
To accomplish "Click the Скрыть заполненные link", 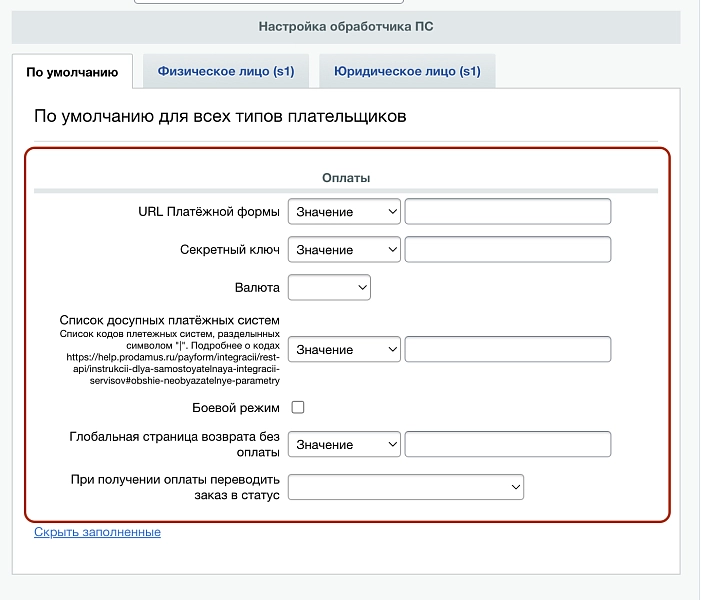I will (97, 532).
